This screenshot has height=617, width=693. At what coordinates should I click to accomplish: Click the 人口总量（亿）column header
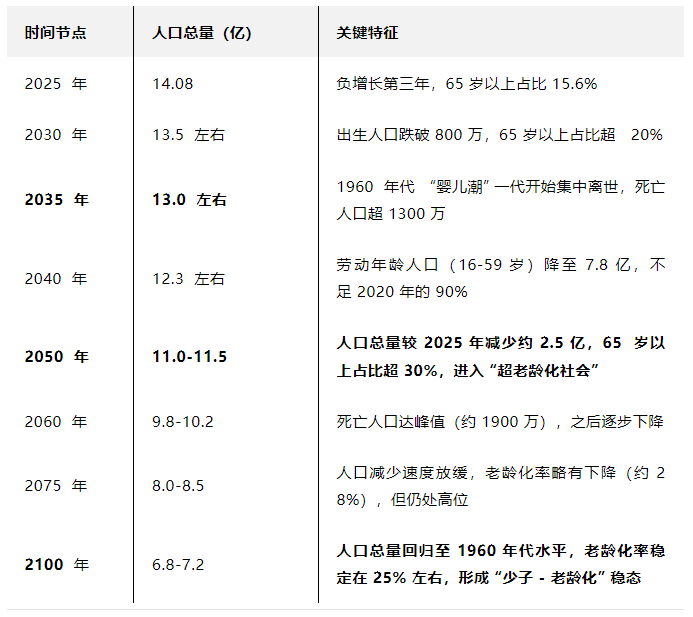click(x=201, y=33)
